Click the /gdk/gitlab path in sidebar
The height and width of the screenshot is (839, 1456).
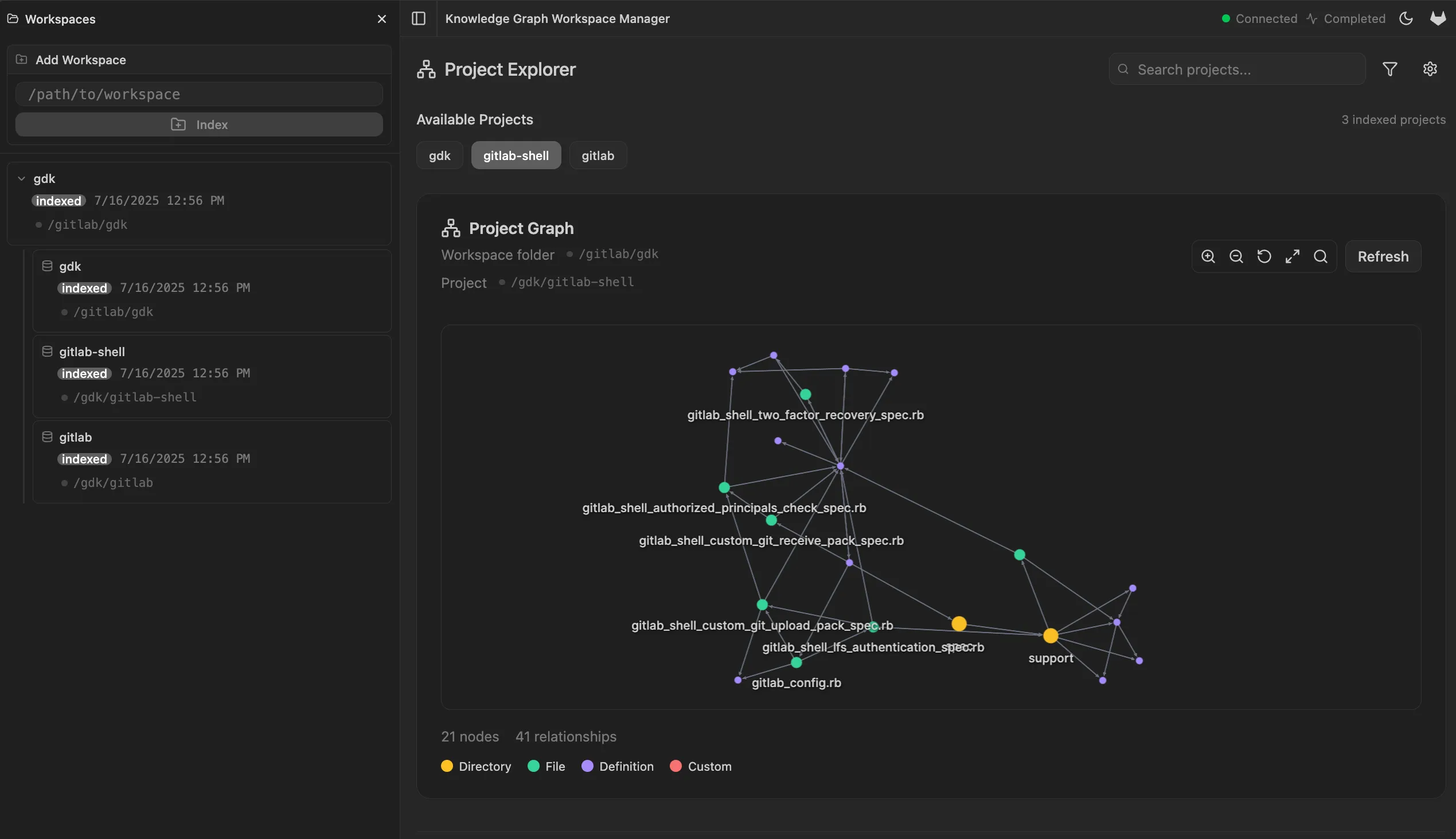tap(113, 482)
